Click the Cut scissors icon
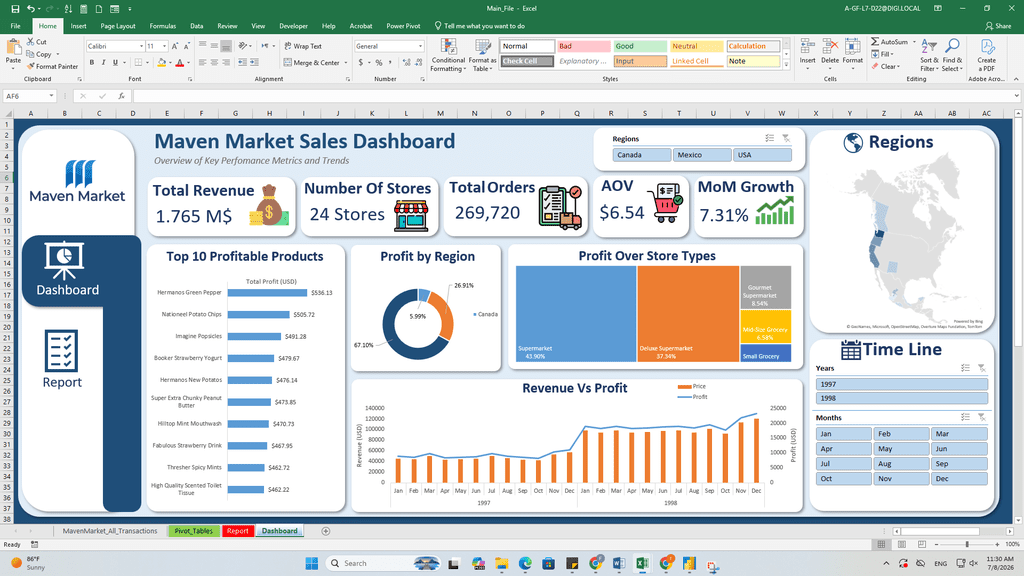The width and height of the screenshot is (1024, 576). pos(31,42)
